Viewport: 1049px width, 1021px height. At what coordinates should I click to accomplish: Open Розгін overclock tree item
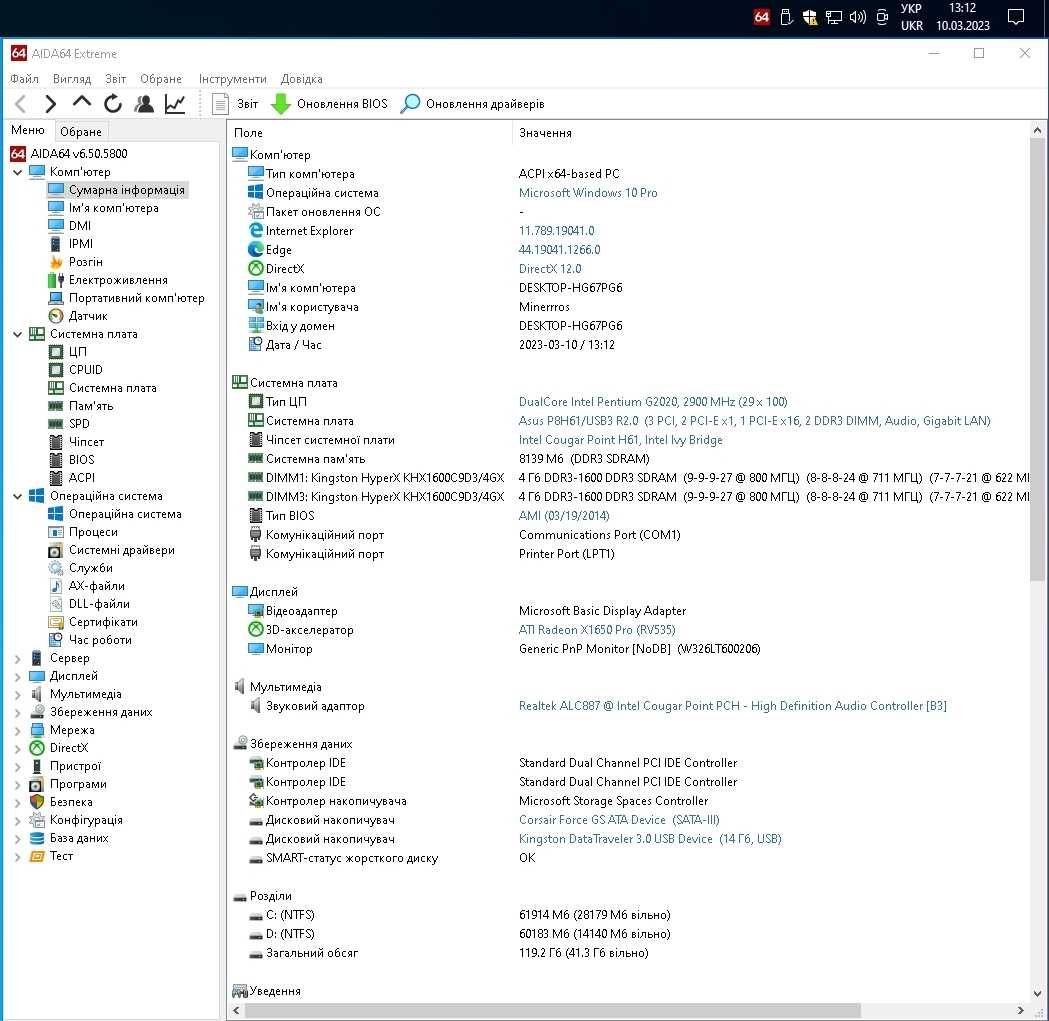(86, 262)
